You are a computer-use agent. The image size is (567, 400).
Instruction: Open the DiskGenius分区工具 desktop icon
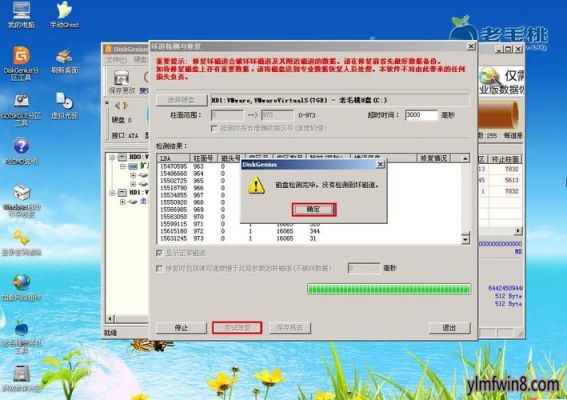pos(21,63)
